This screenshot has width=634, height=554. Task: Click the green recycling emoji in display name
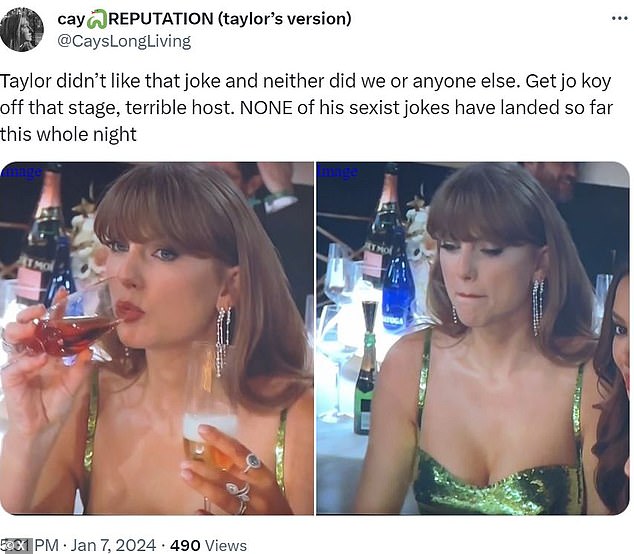[97, 19]
